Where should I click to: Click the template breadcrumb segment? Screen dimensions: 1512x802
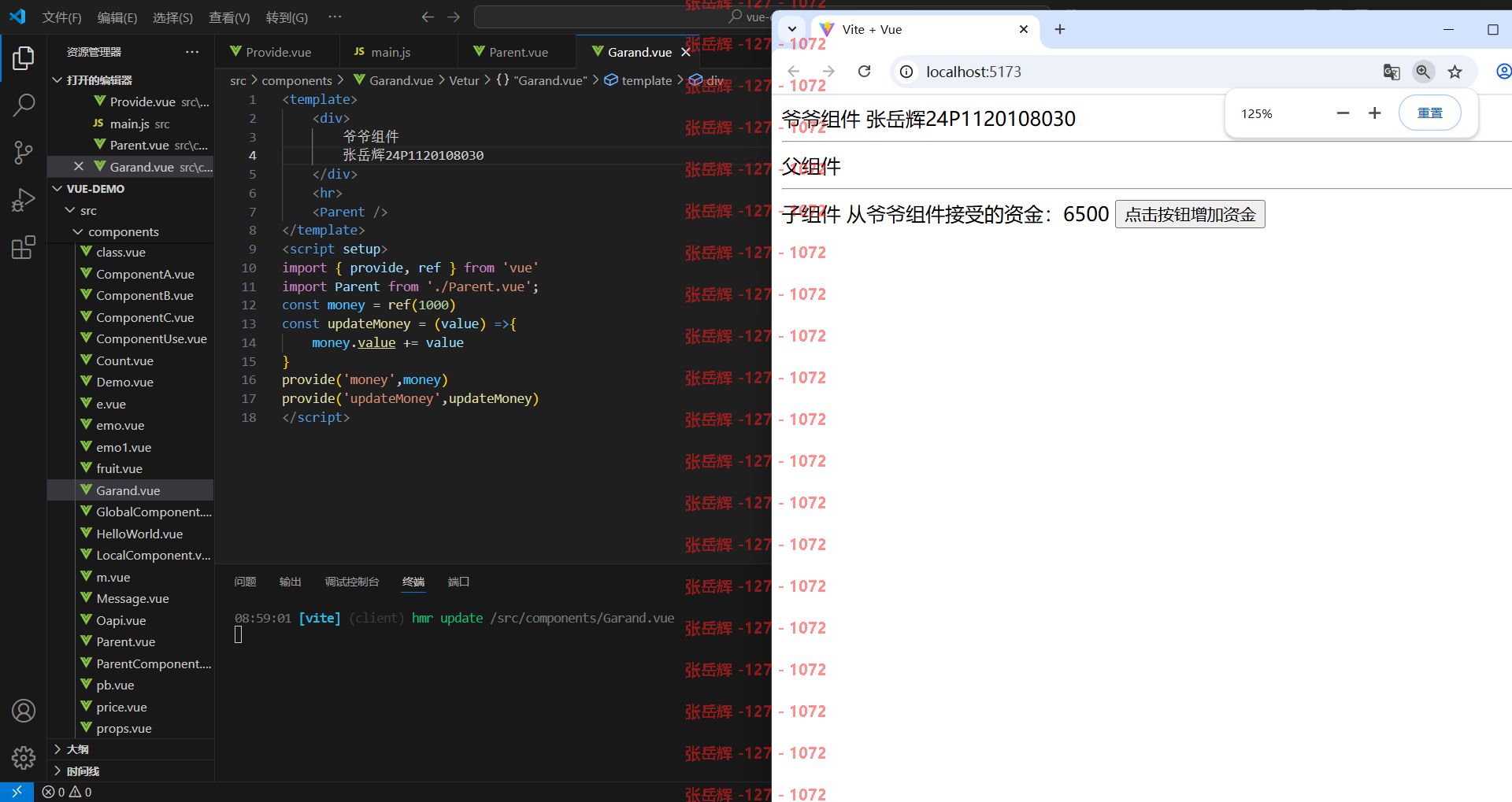[647, 80]
